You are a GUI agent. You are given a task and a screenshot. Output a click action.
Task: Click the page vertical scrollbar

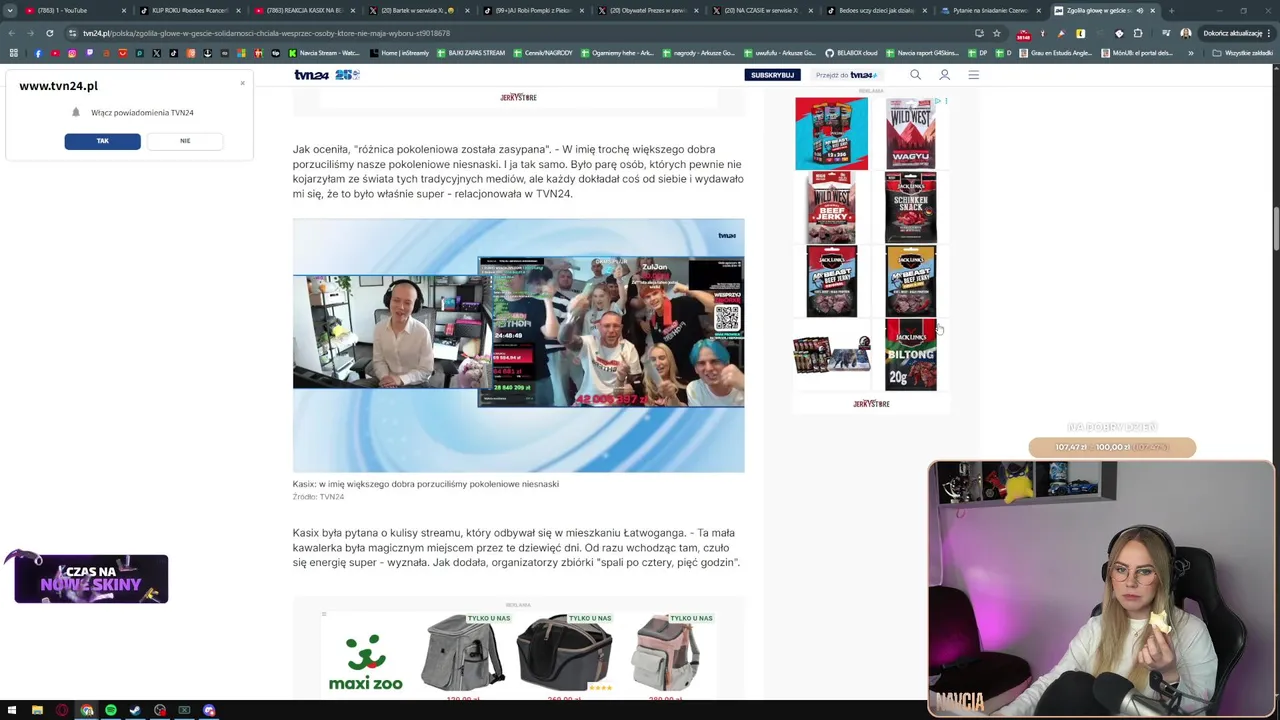pyautogui.click(x=1276, y=230)
